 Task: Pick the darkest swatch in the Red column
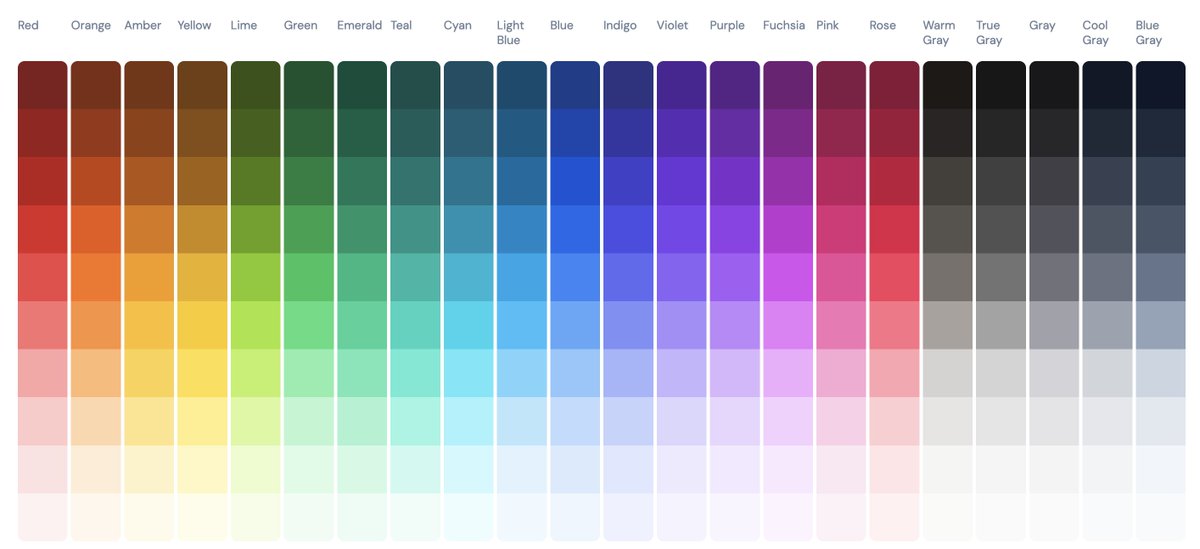pos(43,85)
